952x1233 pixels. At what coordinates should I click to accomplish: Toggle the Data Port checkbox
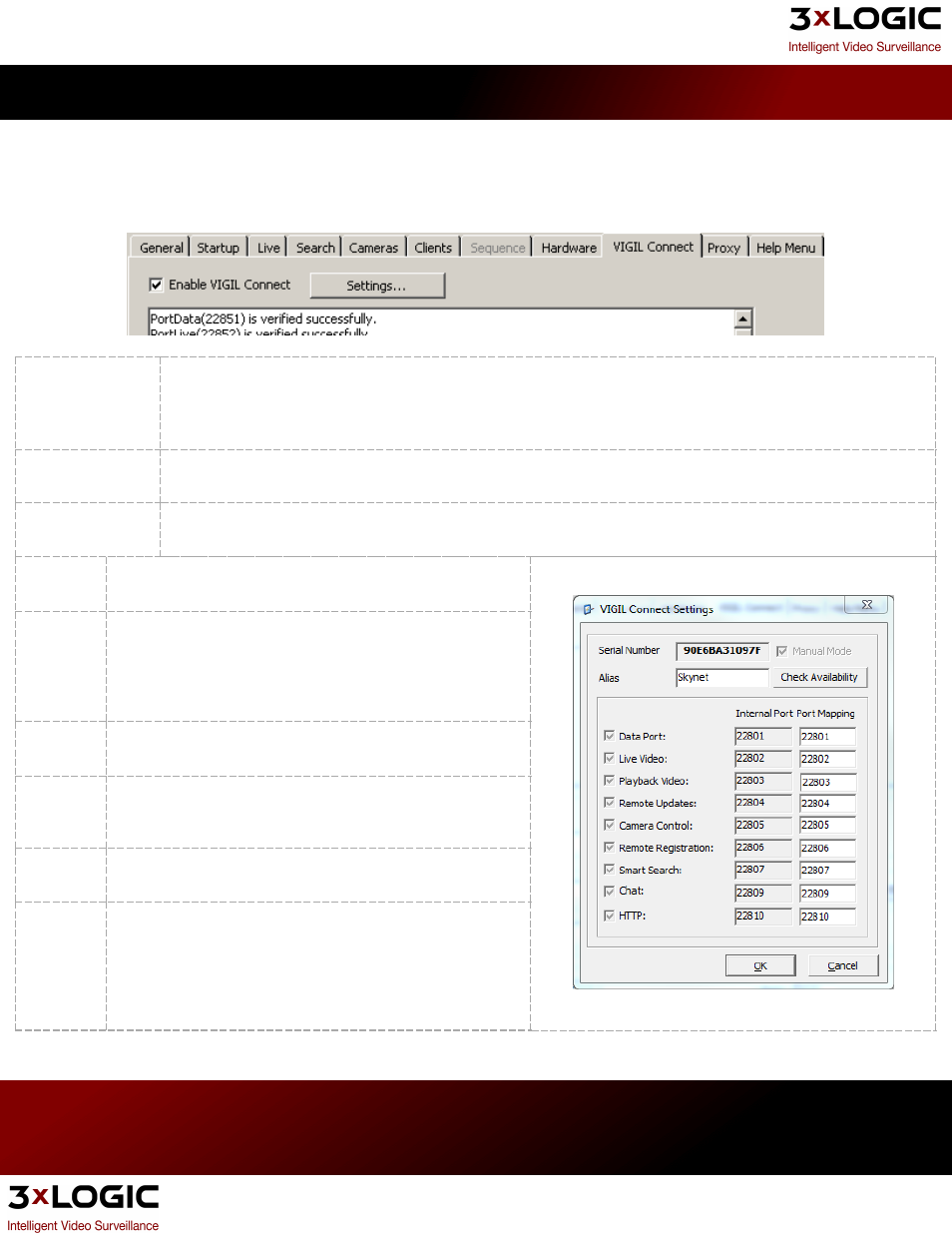pyautogui.click(x=609, y=736)
